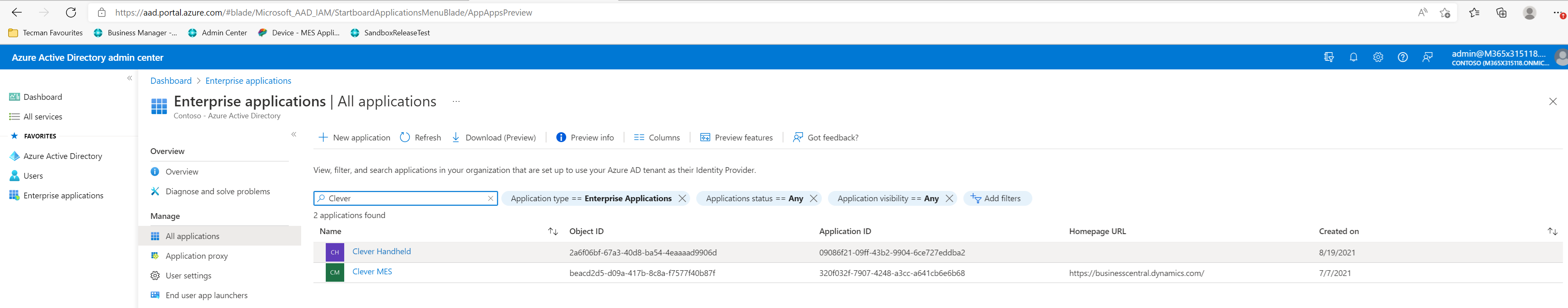Remove the Application visibility filter

tap(949, 198)
